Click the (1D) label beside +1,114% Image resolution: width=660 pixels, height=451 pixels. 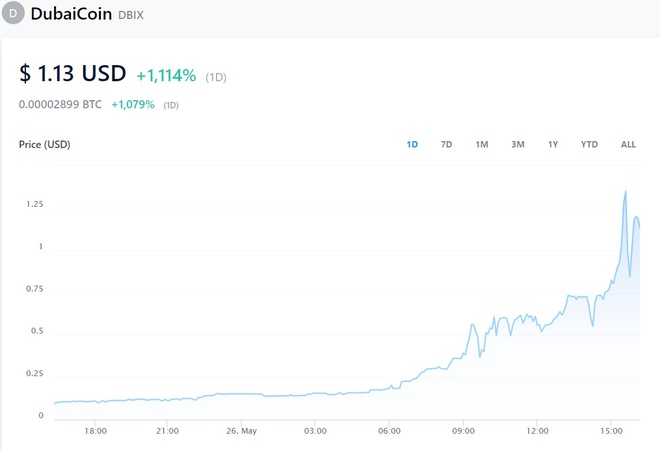point(216,77)
